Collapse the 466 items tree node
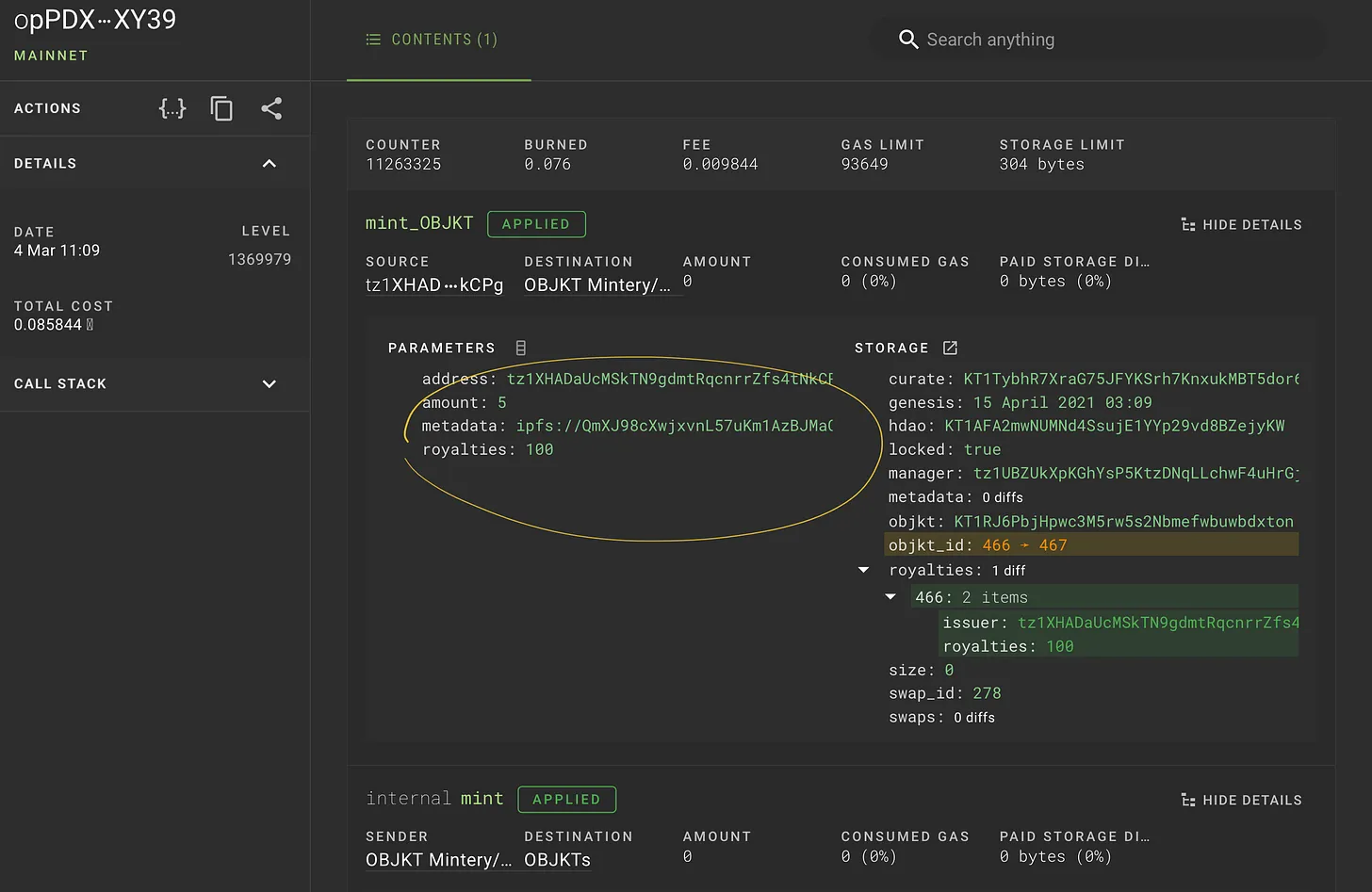This screenshot has height=892, width=1372. (x=890, y=597)
